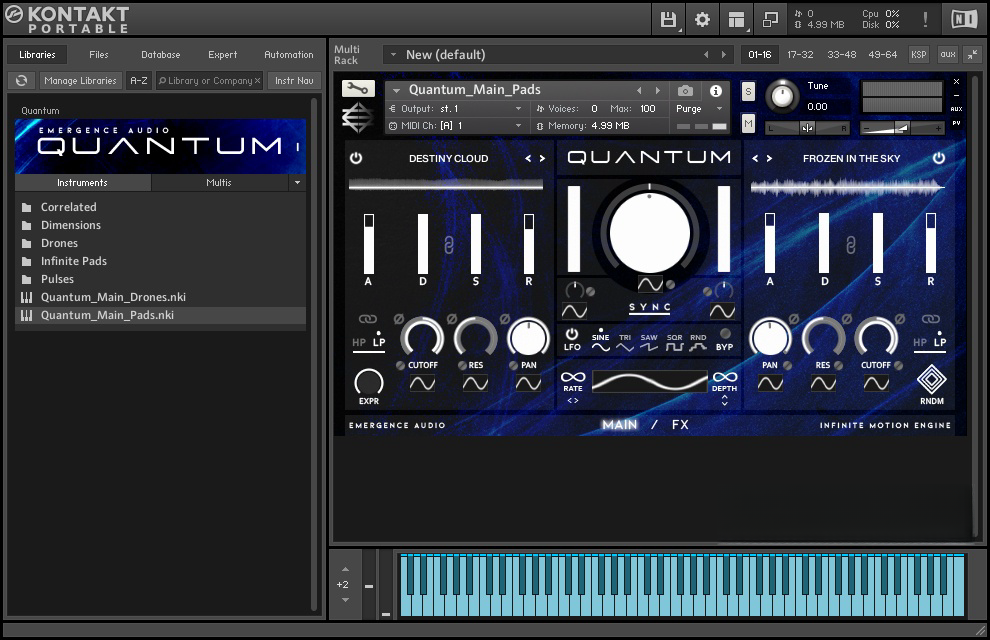Click the Instr Nav button
The image size is (990, 640).
[294, 81]
